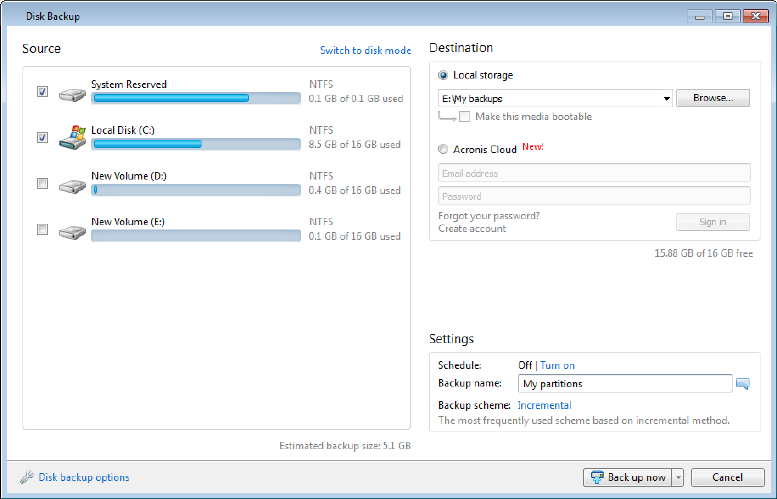Click the Local Disk (C:) usage bar
The width and height of the screenshot is (777, 499).
click(x=196, y=144)
